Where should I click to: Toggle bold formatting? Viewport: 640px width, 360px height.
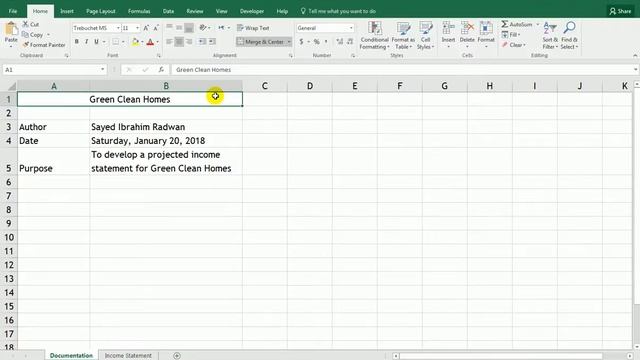coord(77,42)
